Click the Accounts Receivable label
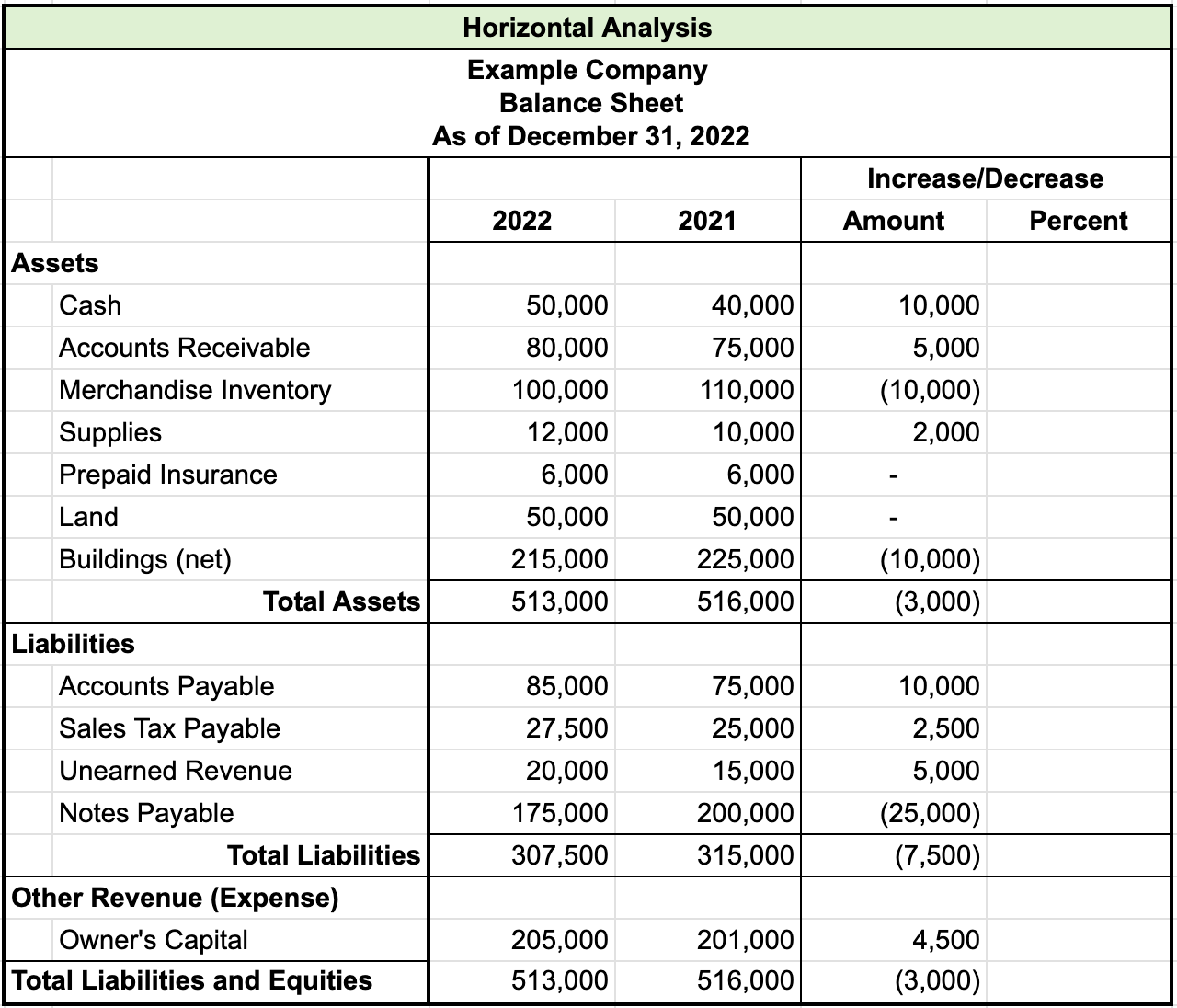Screen dimensions: 1177x1008 click(185, 348)
